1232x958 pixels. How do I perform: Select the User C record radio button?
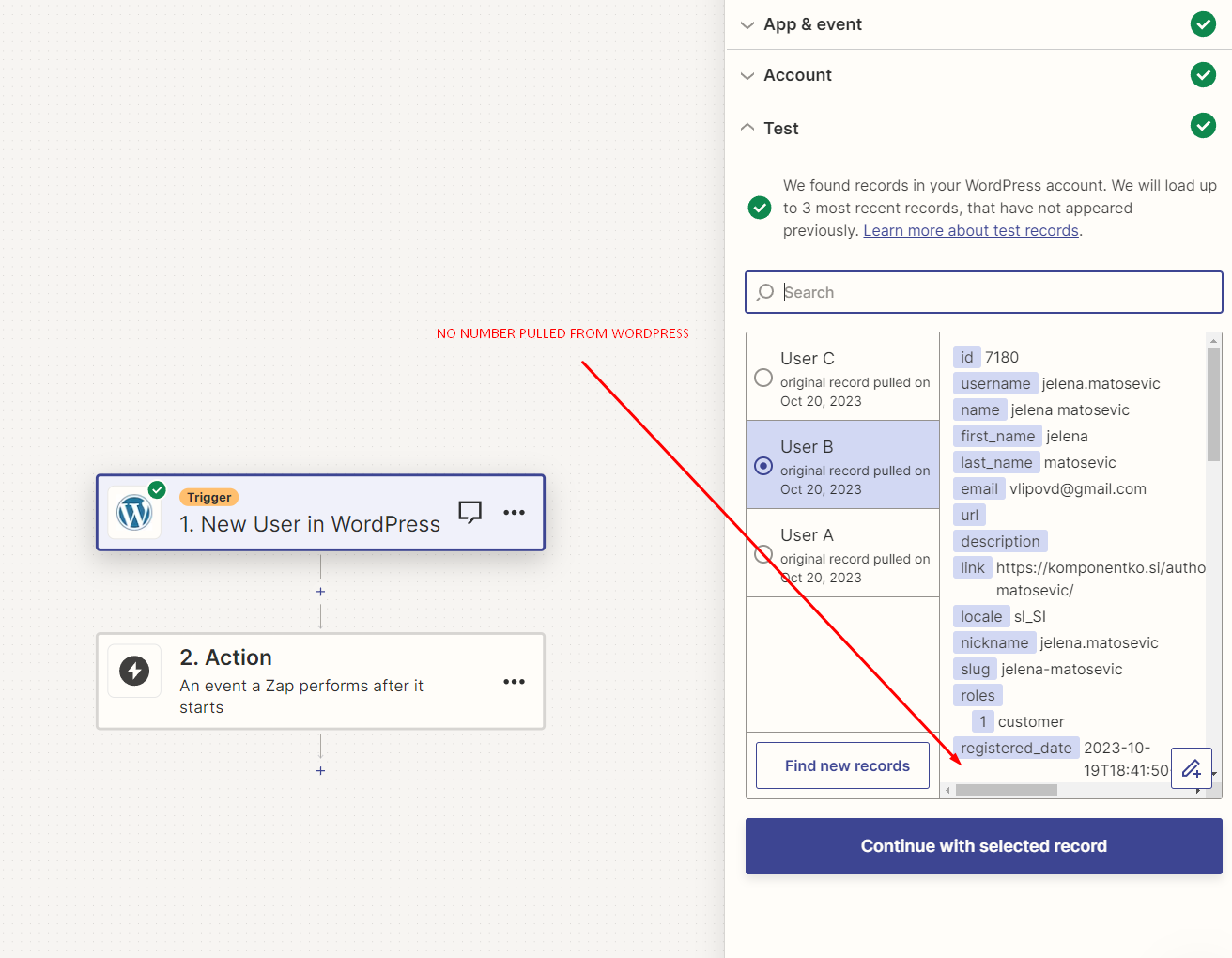pos(763,378)
